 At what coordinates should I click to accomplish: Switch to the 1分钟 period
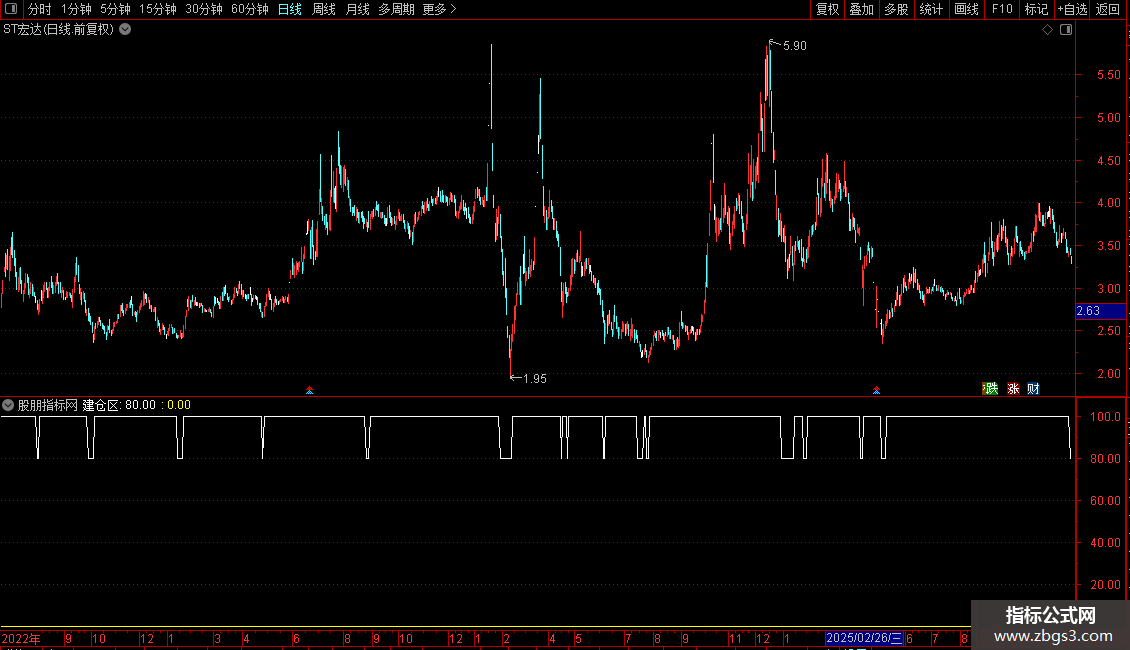76,9
